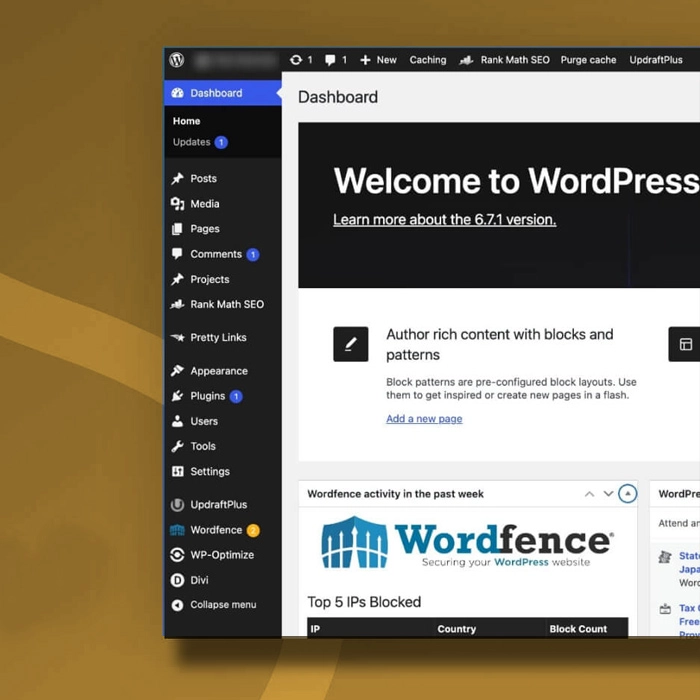Select Home submenu under Dashboard
This screenshot has height=700, width=700.
[187, 121]
